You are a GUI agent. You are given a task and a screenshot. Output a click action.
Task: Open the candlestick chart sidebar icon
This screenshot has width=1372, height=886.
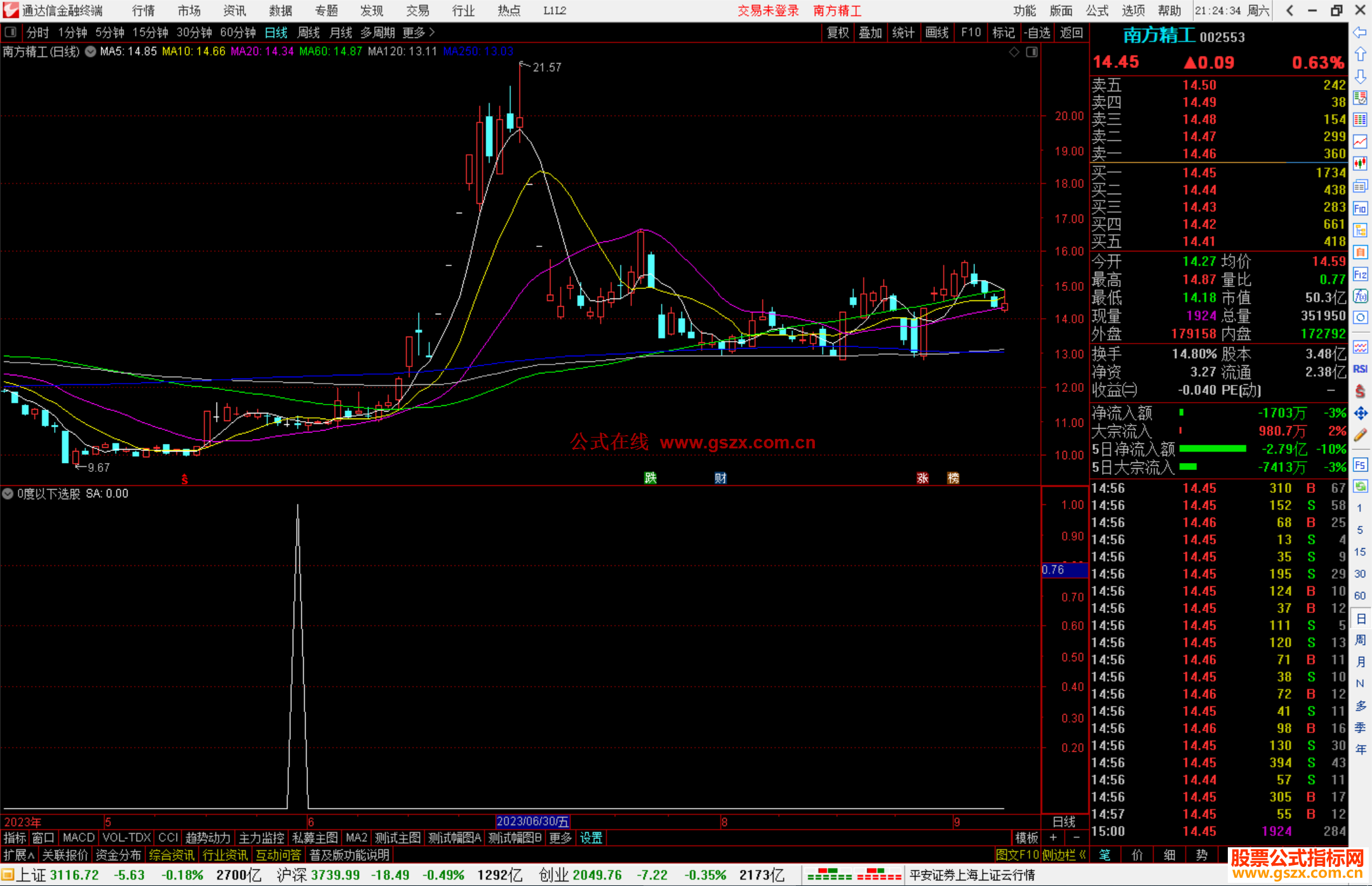(1360, 164)
